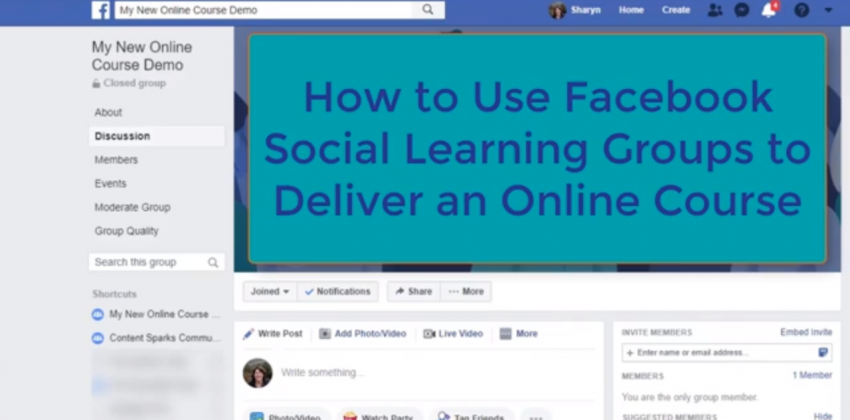
Task: Open the Members tab in sidebar
Action: click(116, 160)
